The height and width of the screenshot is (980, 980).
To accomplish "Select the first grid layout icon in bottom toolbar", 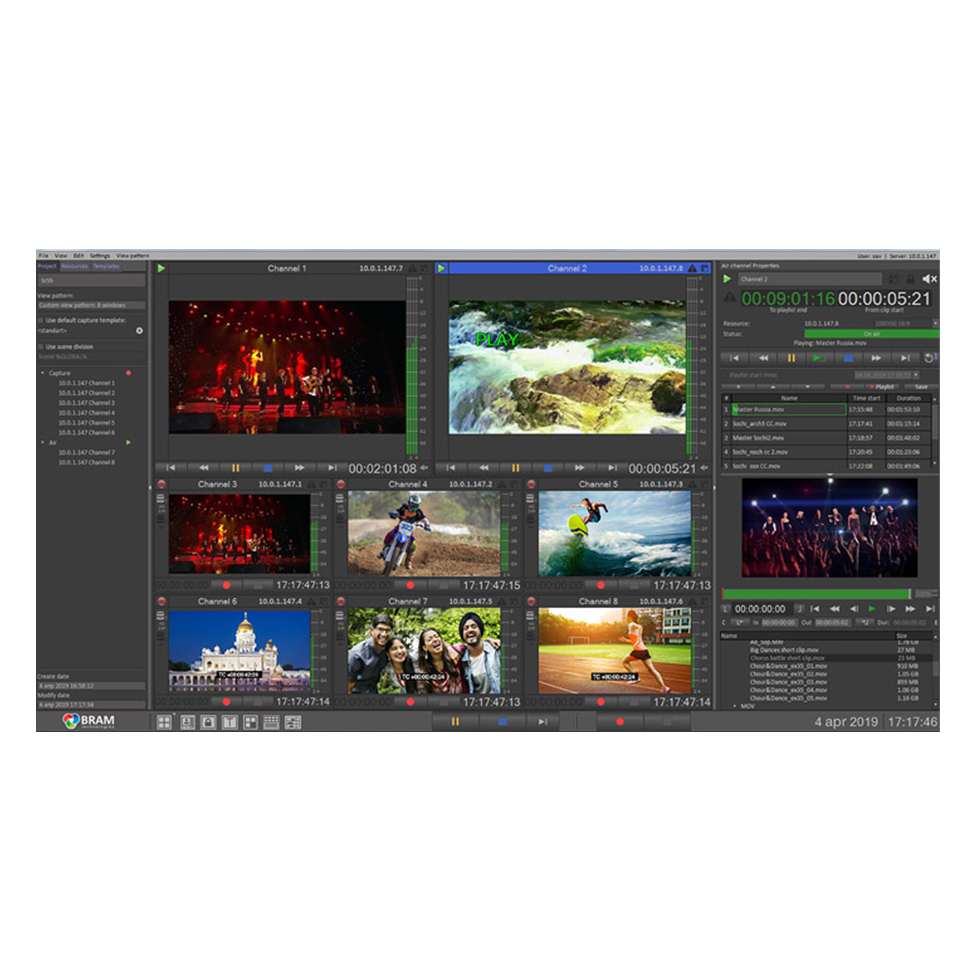I will 164,722.
